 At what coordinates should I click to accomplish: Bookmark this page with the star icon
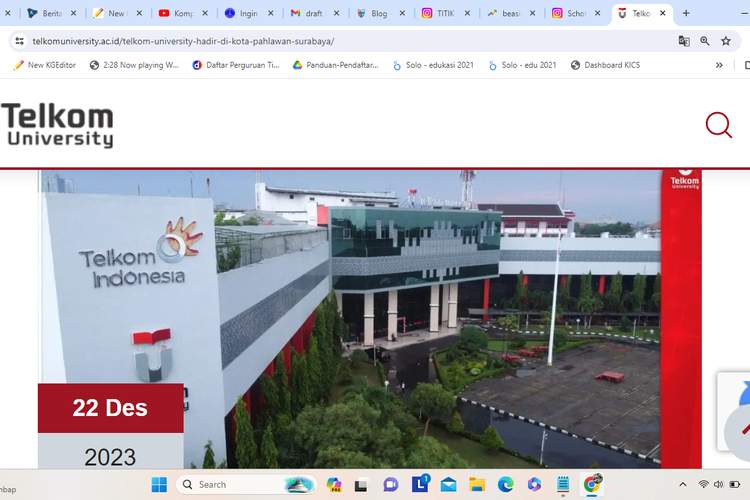tap(726, 41)
